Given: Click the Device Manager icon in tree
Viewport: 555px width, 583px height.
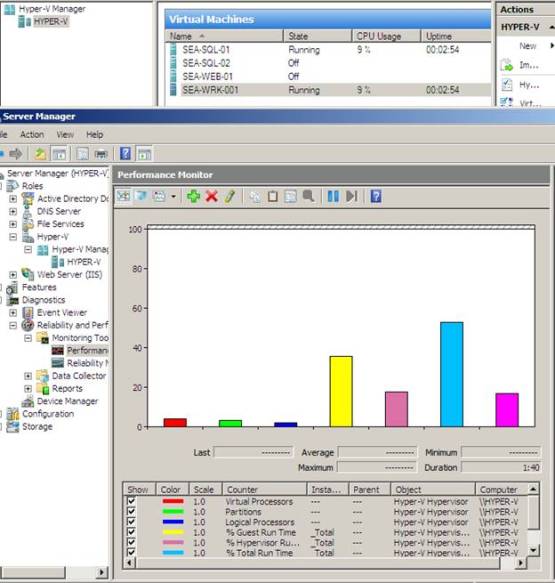Looking at the screenshot, I should (28, 402).
